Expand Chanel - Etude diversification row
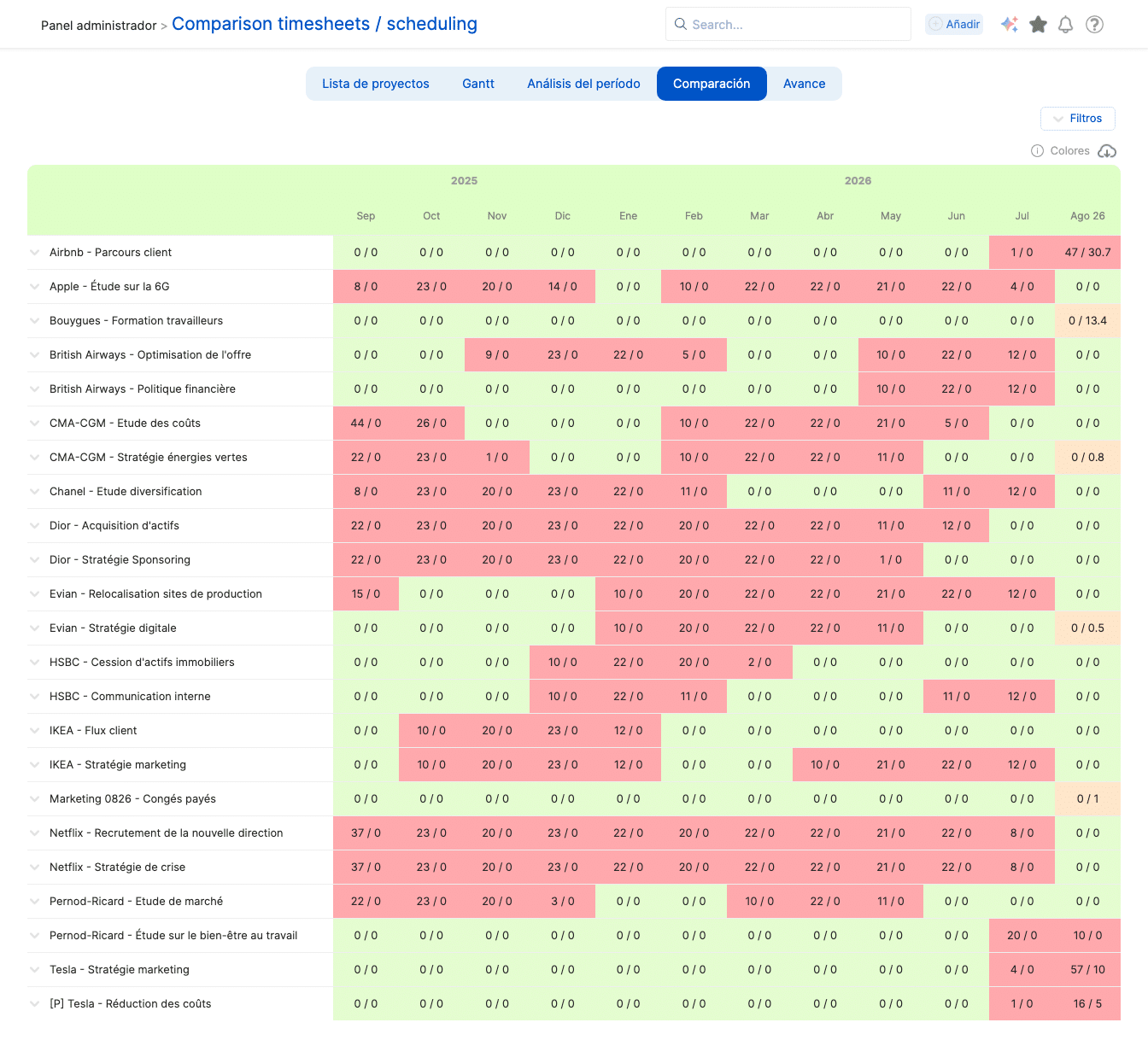This screenshot has width=1148, height=1040. [x=35, y=492]
